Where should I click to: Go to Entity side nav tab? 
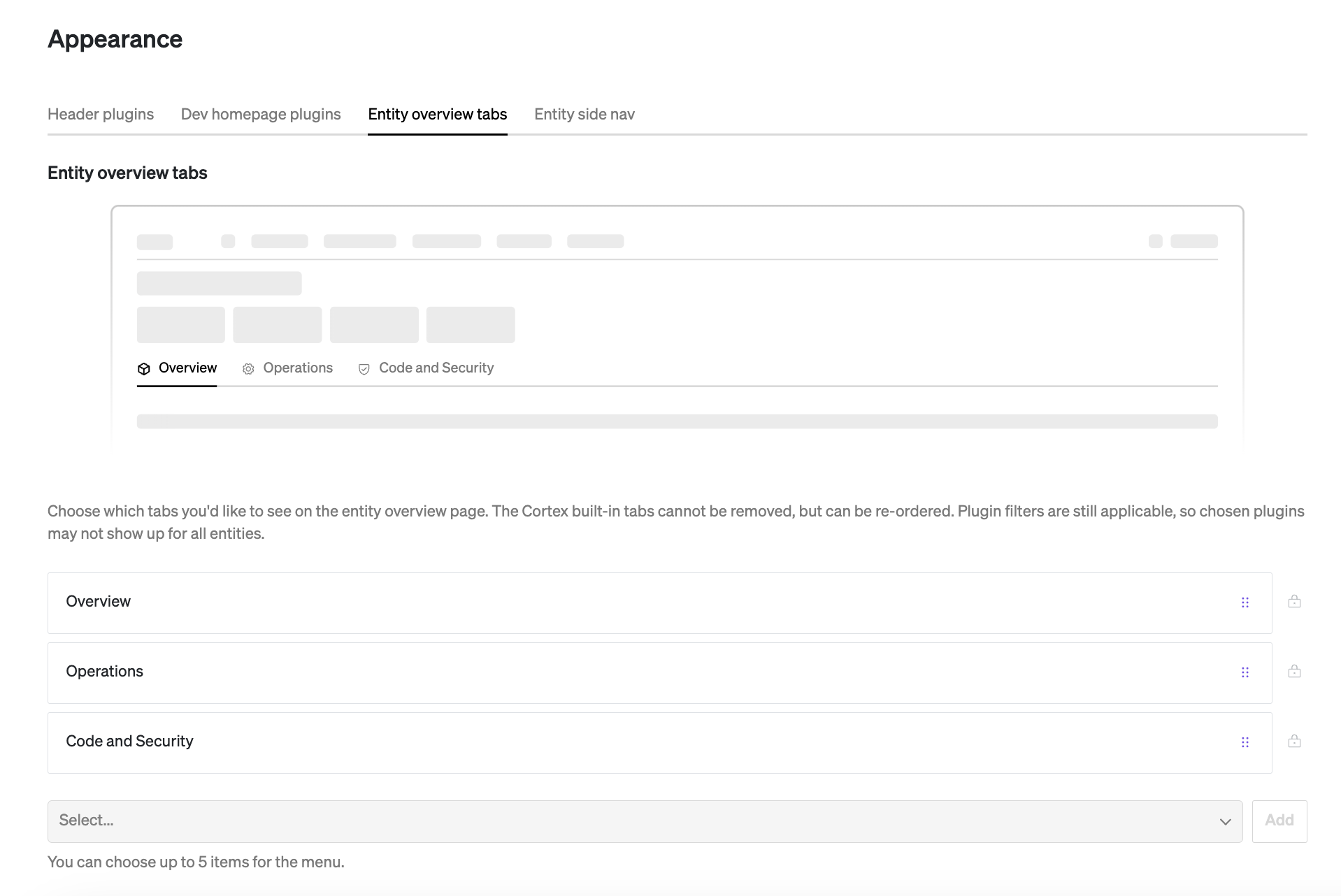coord(584,114)
